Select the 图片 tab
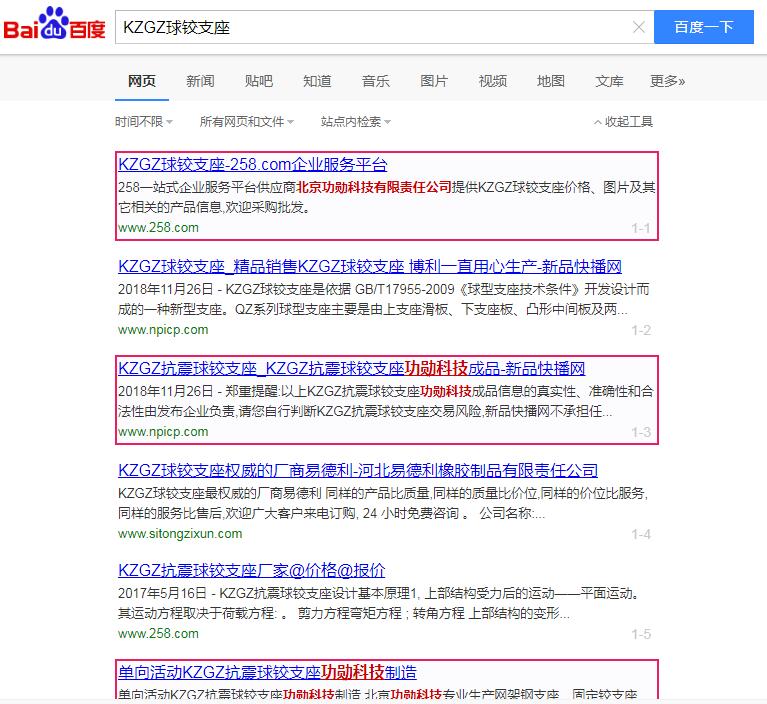767x704 pixels. 434,81
